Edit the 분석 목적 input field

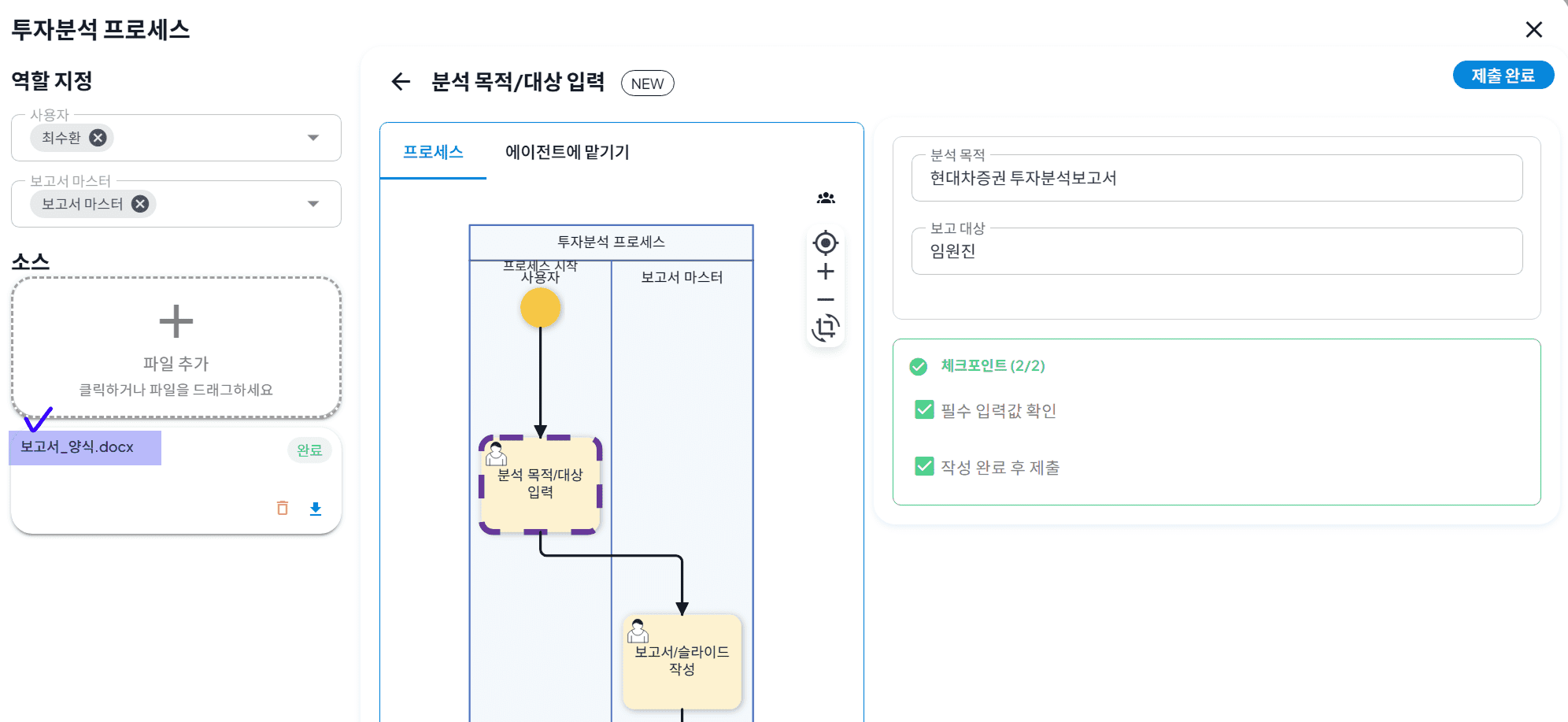(1217, 178)
